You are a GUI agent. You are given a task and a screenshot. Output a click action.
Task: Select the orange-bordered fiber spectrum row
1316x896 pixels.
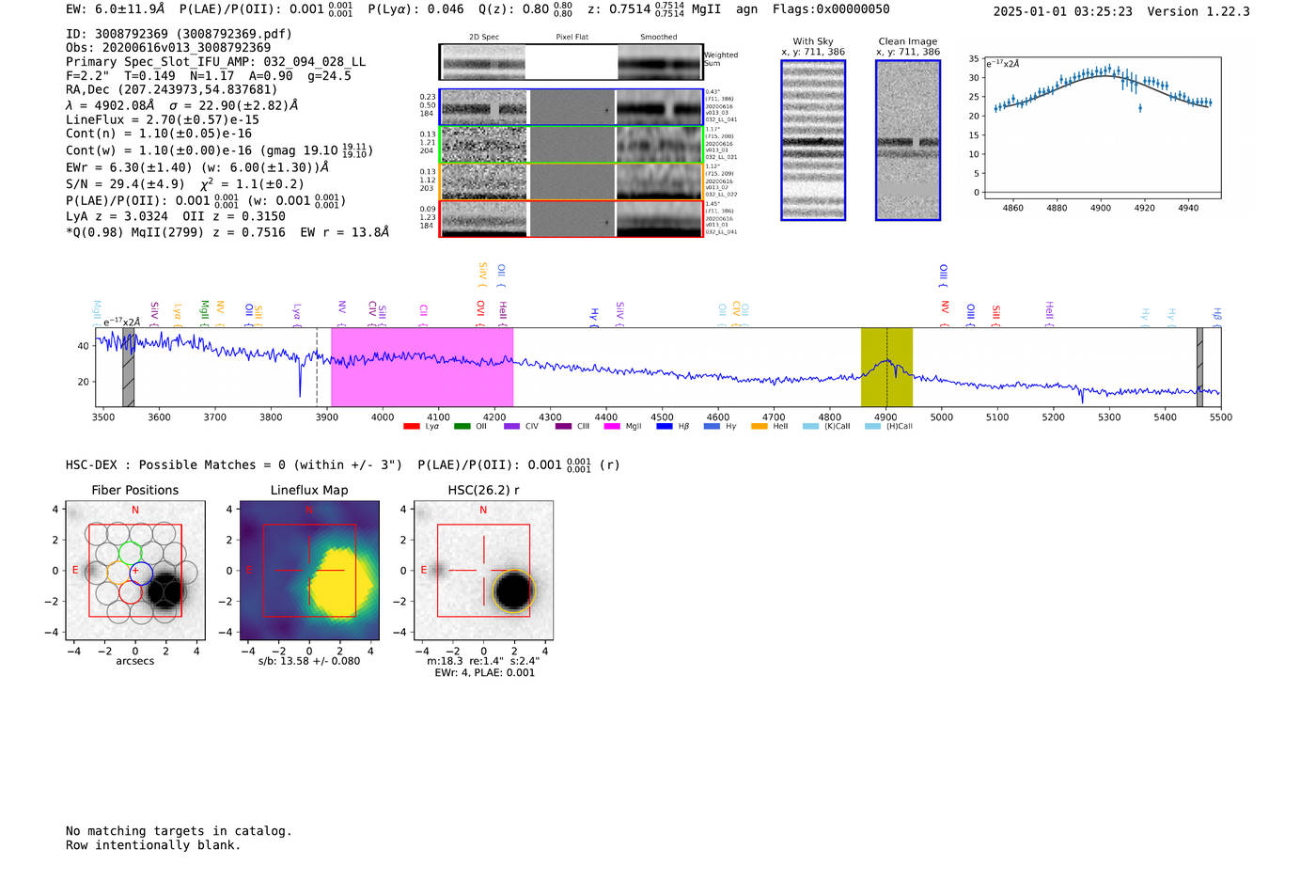tap(572, 181)
